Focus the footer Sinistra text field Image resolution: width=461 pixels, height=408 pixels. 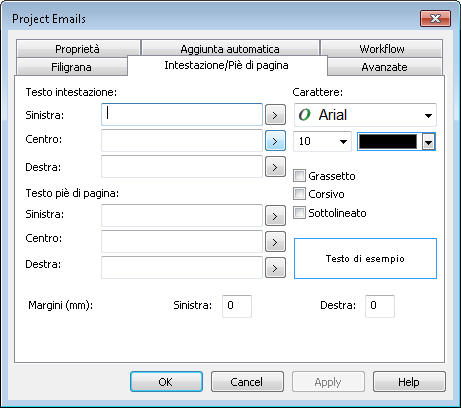pos(182,216)
